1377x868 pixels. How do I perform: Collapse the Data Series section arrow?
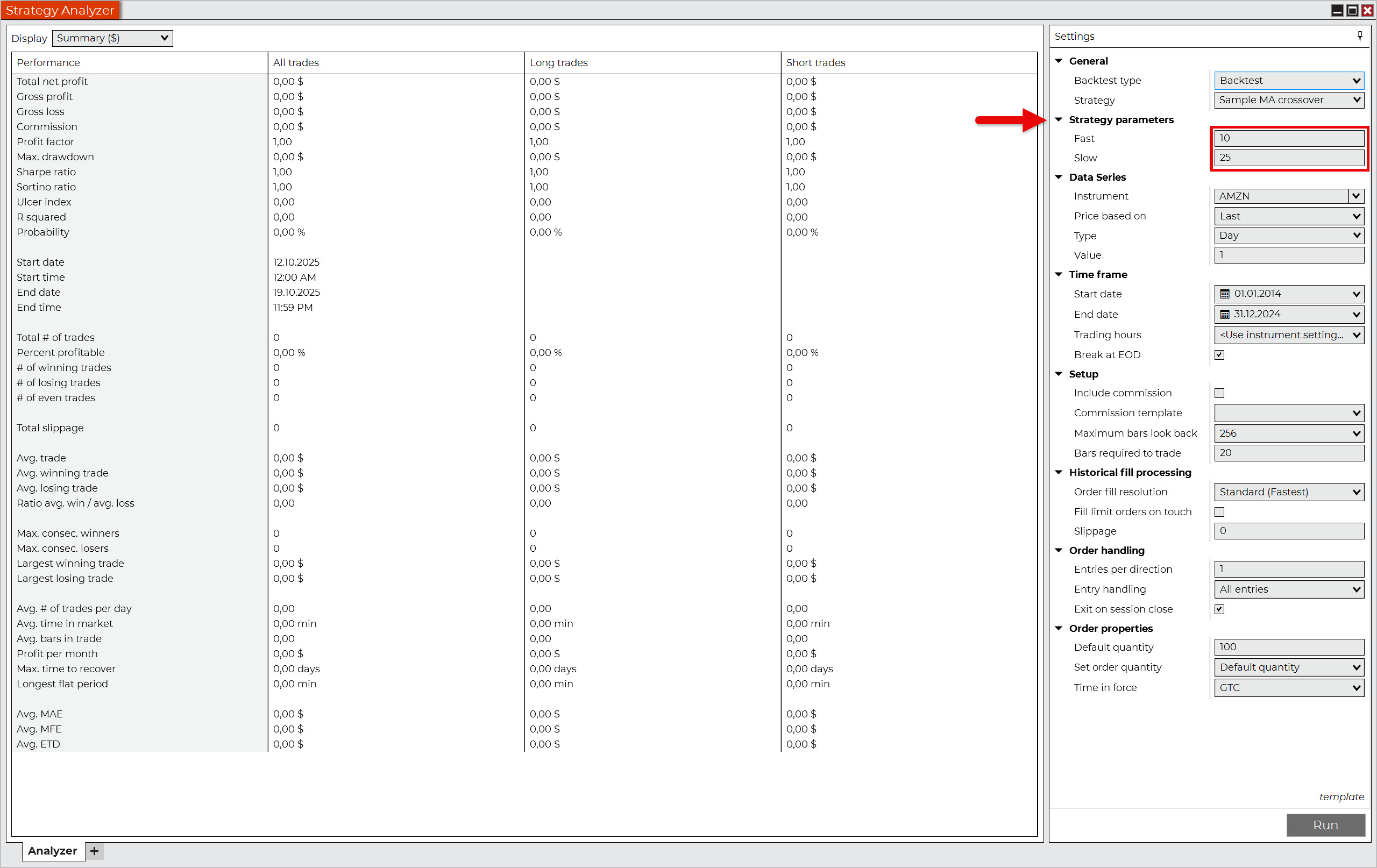click(1059, 177)
